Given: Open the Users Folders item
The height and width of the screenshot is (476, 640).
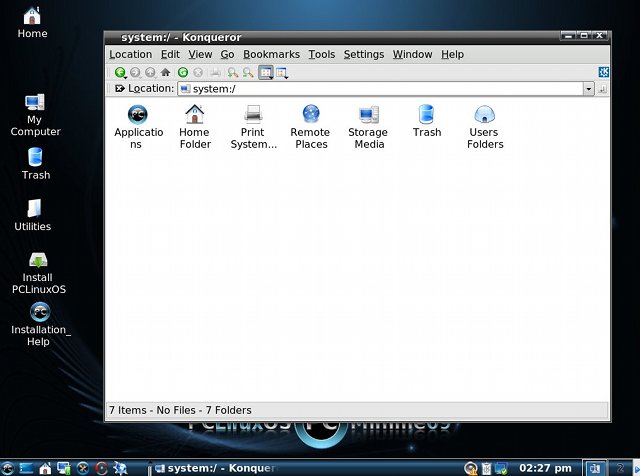Looking at the screenshot, I should pyautogui.click(x=485, y=127).
